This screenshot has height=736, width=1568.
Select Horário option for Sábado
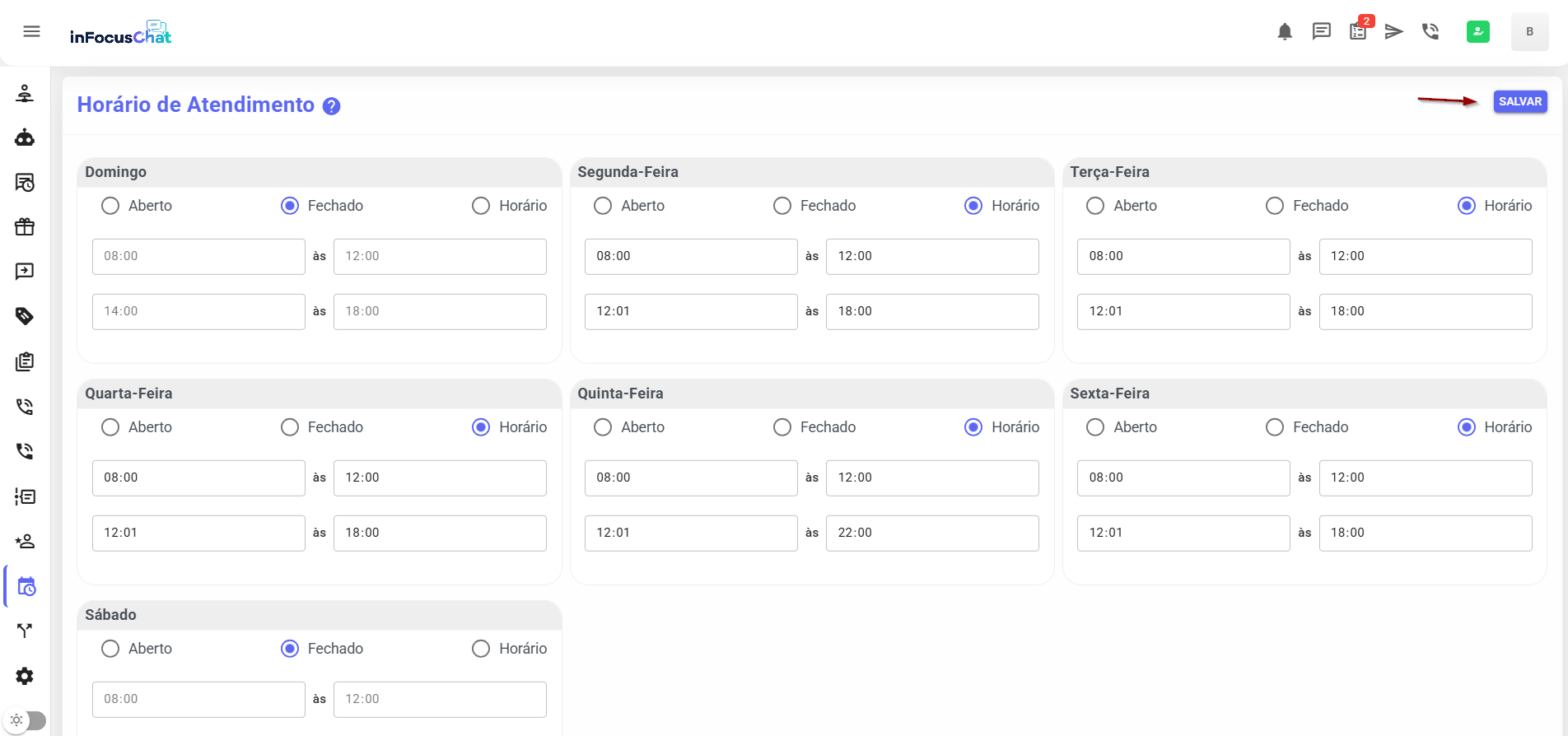pos(481,649)
